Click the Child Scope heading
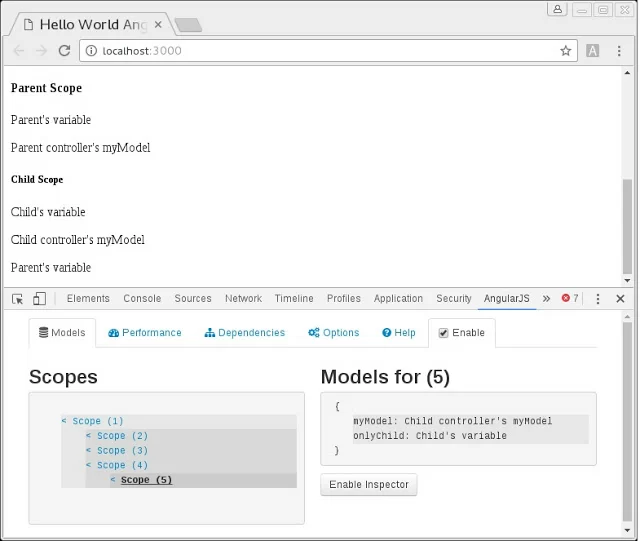640x541 pixels. [x=37, y=180]
